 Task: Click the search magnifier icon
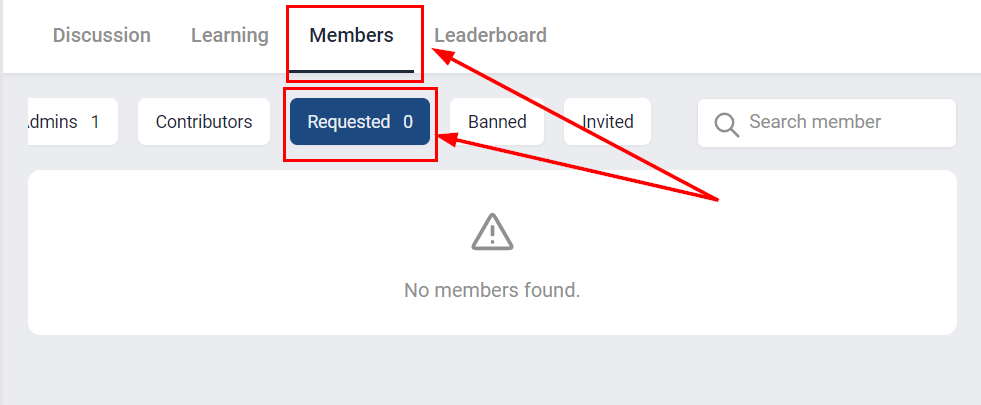[x=726, y=123]
